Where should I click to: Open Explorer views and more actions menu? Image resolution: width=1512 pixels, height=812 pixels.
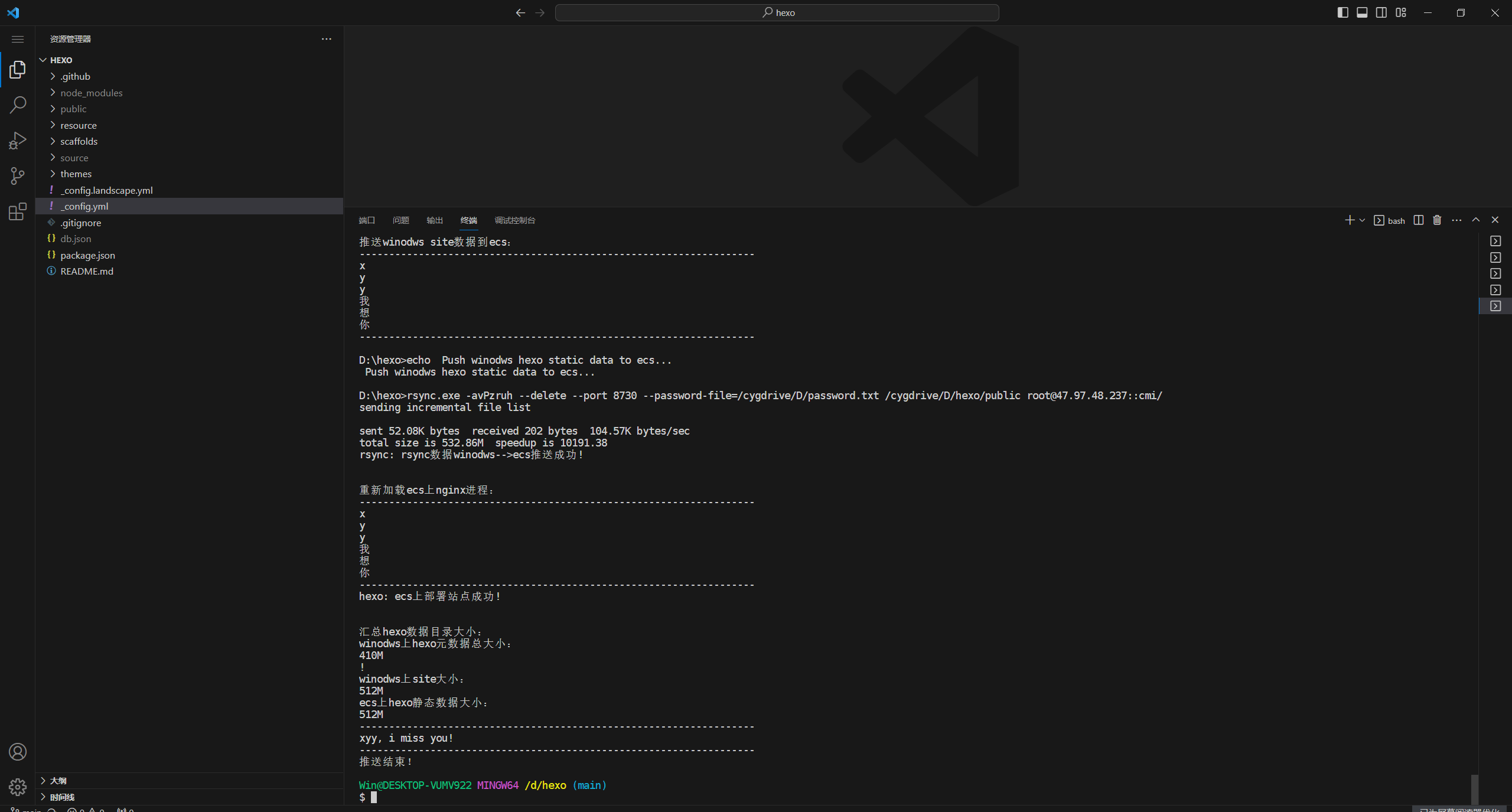(x=327, y=39)
